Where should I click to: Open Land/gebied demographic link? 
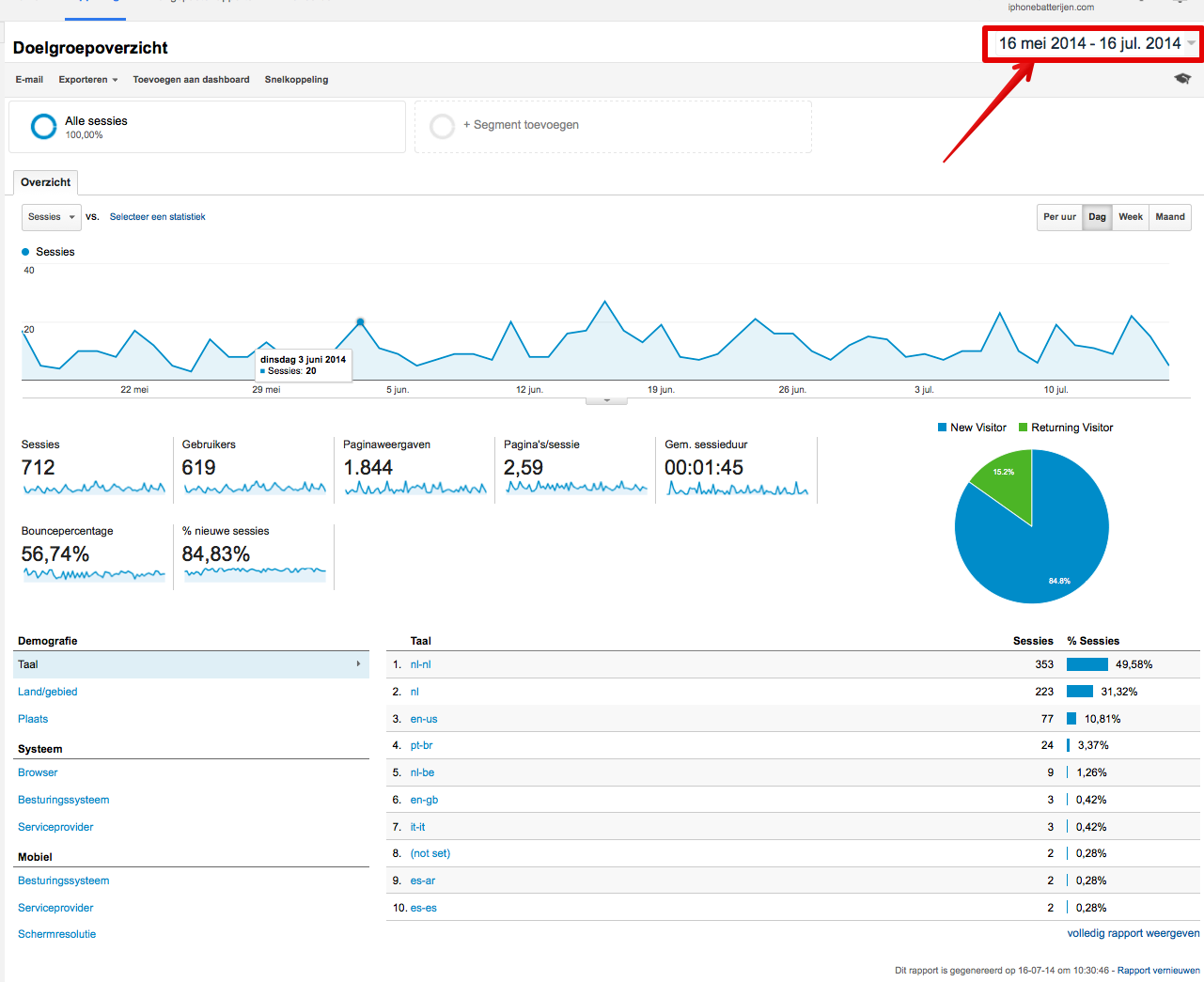pos(47,692)
